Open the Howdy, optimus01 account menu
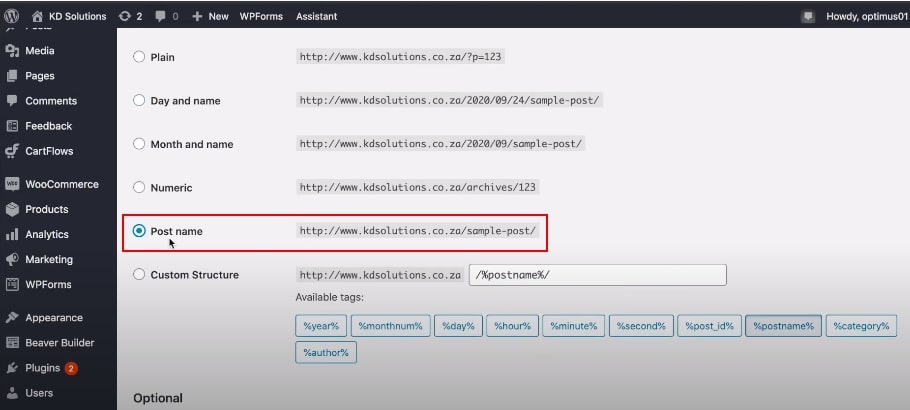 866,16
